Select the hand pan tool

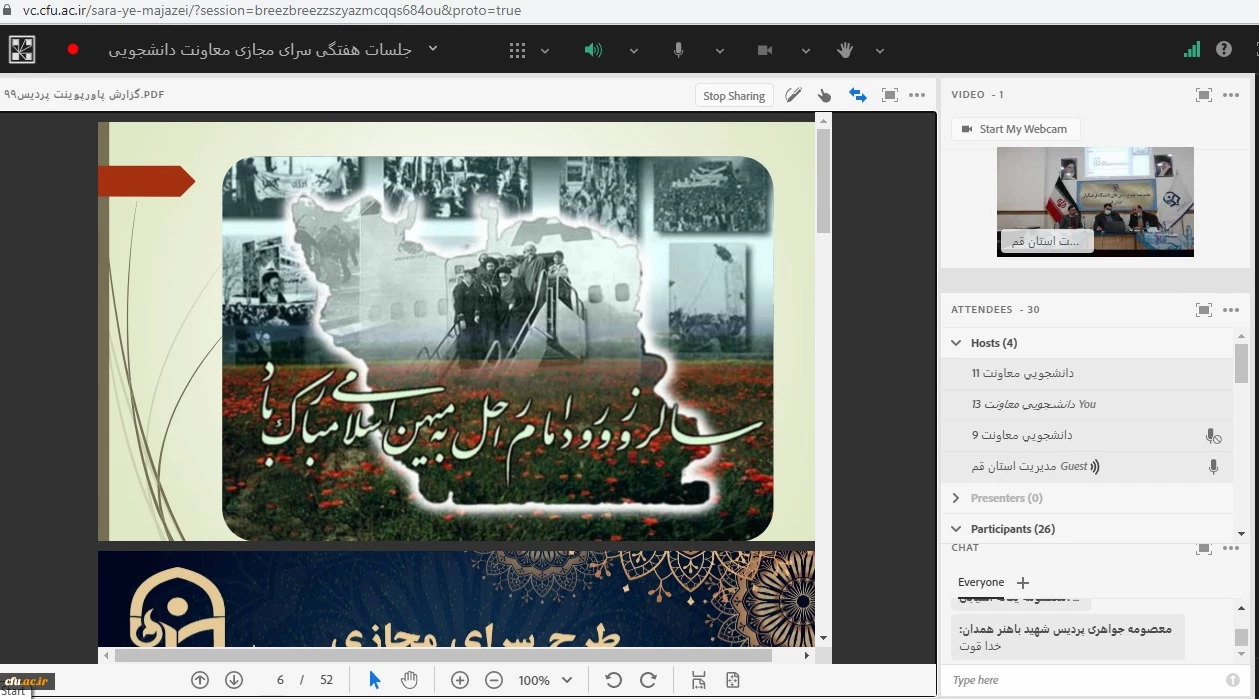point(409,680)
